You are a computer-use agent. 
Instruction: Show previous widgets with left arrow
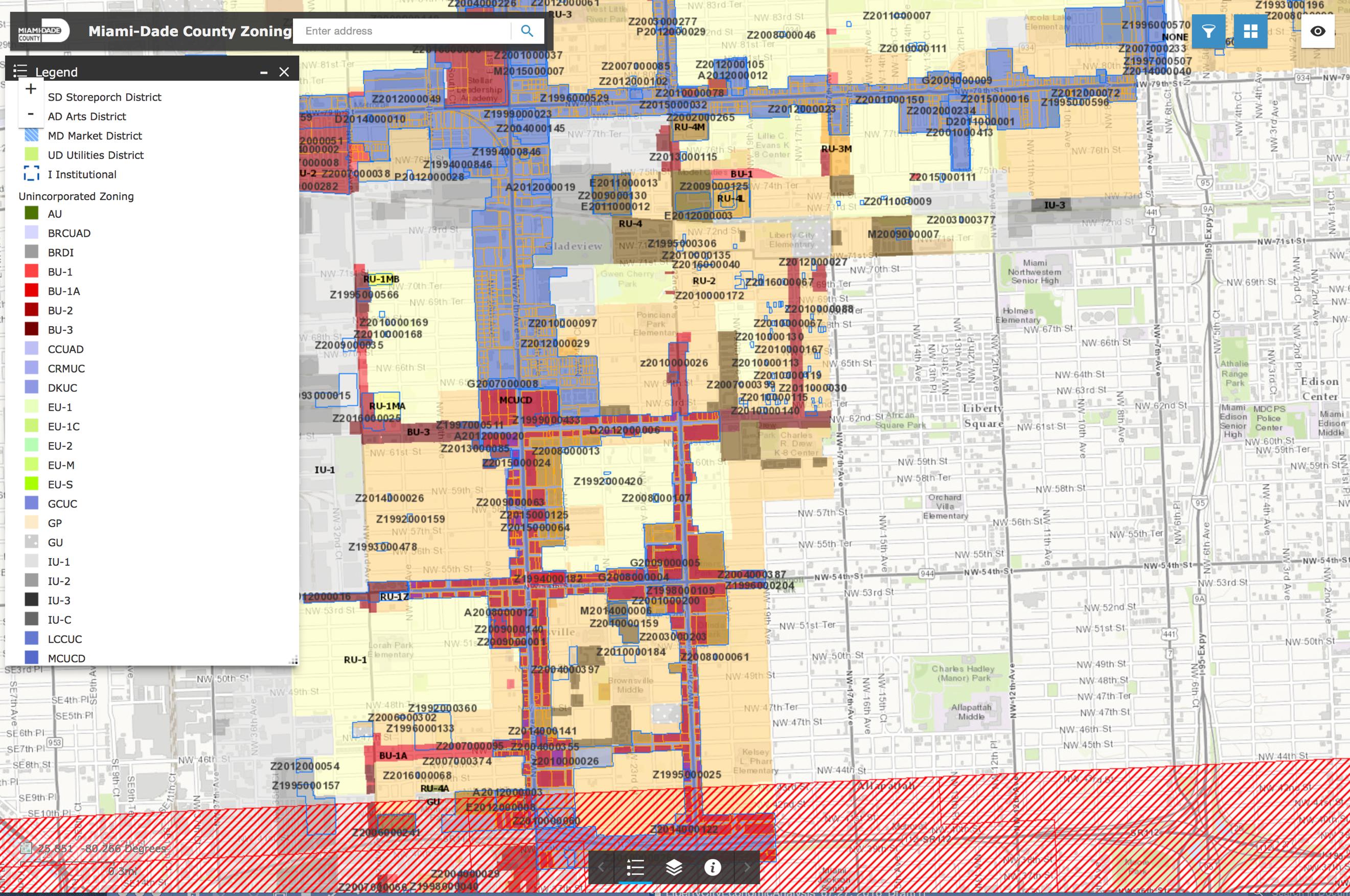[x=601, y=867]
